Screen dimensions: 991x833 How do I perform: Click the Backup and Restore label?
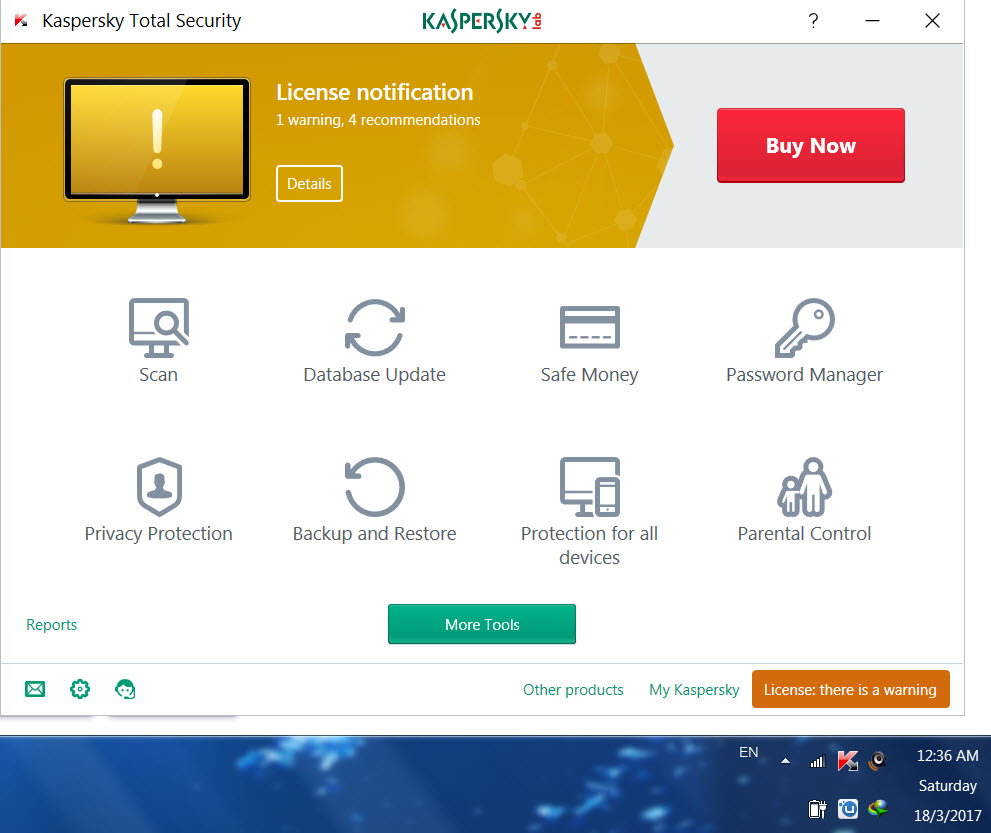coord(375,534)
